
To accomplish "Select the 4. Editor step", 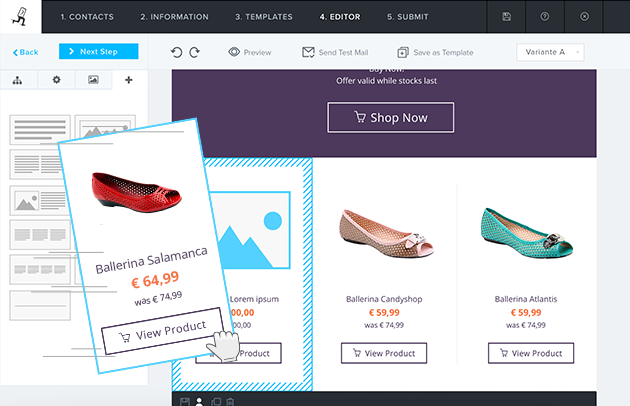I will point(340,17).
